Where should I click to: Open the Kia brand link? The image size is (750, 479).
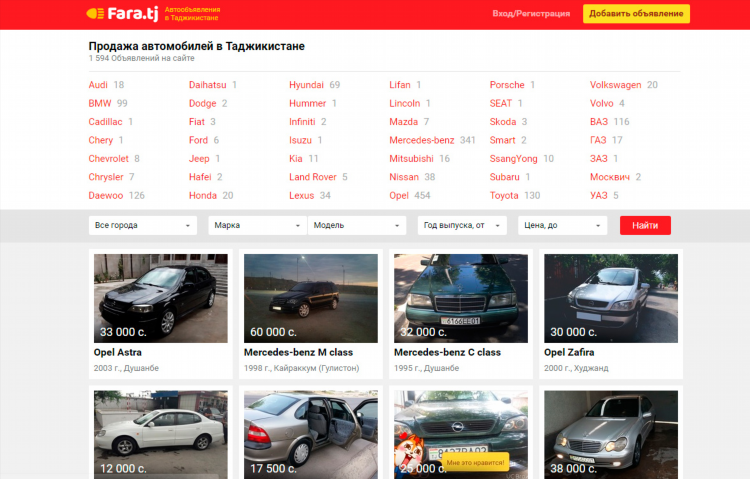[x=296, y=158]
